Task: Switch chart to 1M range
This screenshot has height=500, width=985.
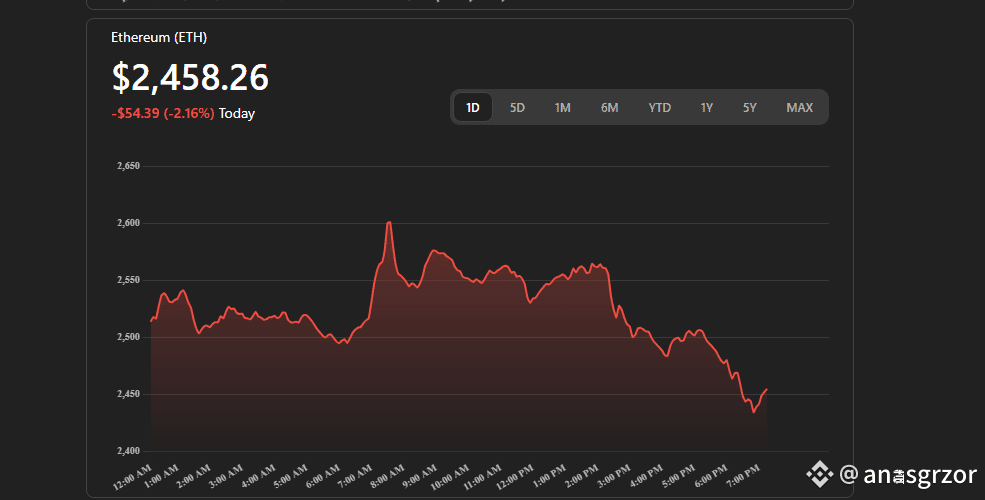Action: pos(562,107)
